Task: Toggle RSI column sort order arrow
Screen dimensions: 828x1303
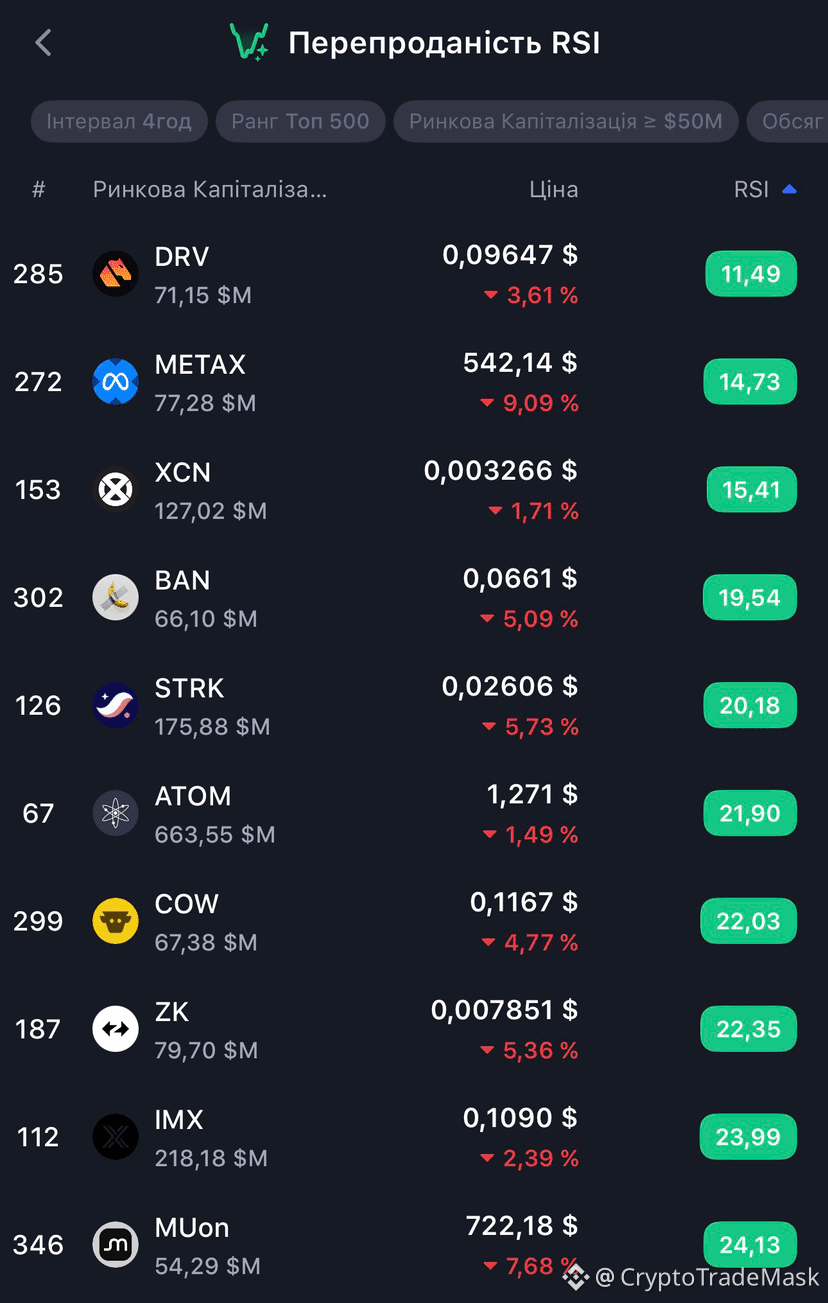Action: point(789,189)
